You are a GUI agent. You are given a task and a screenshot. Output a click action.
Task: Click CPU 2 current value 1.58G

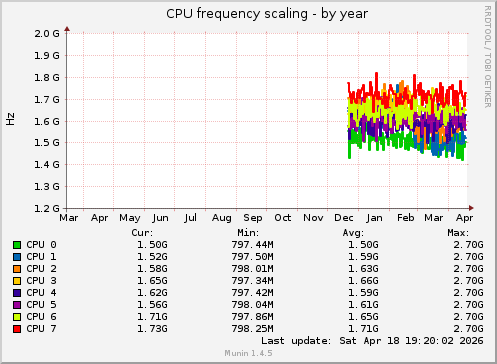point(152,269)
